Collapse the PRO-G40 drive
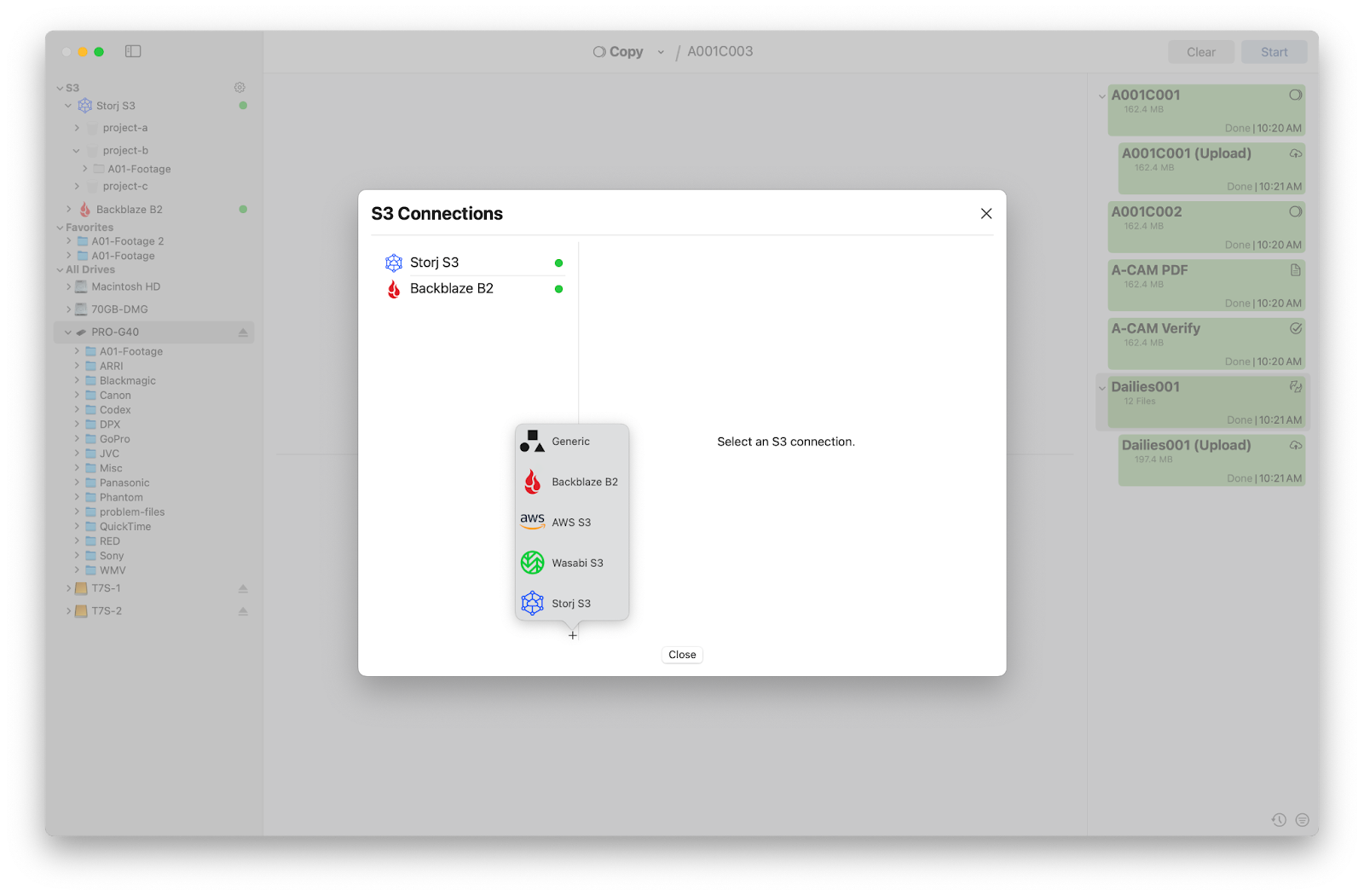Screen dimensions: 1364x896 coord(68,332)
